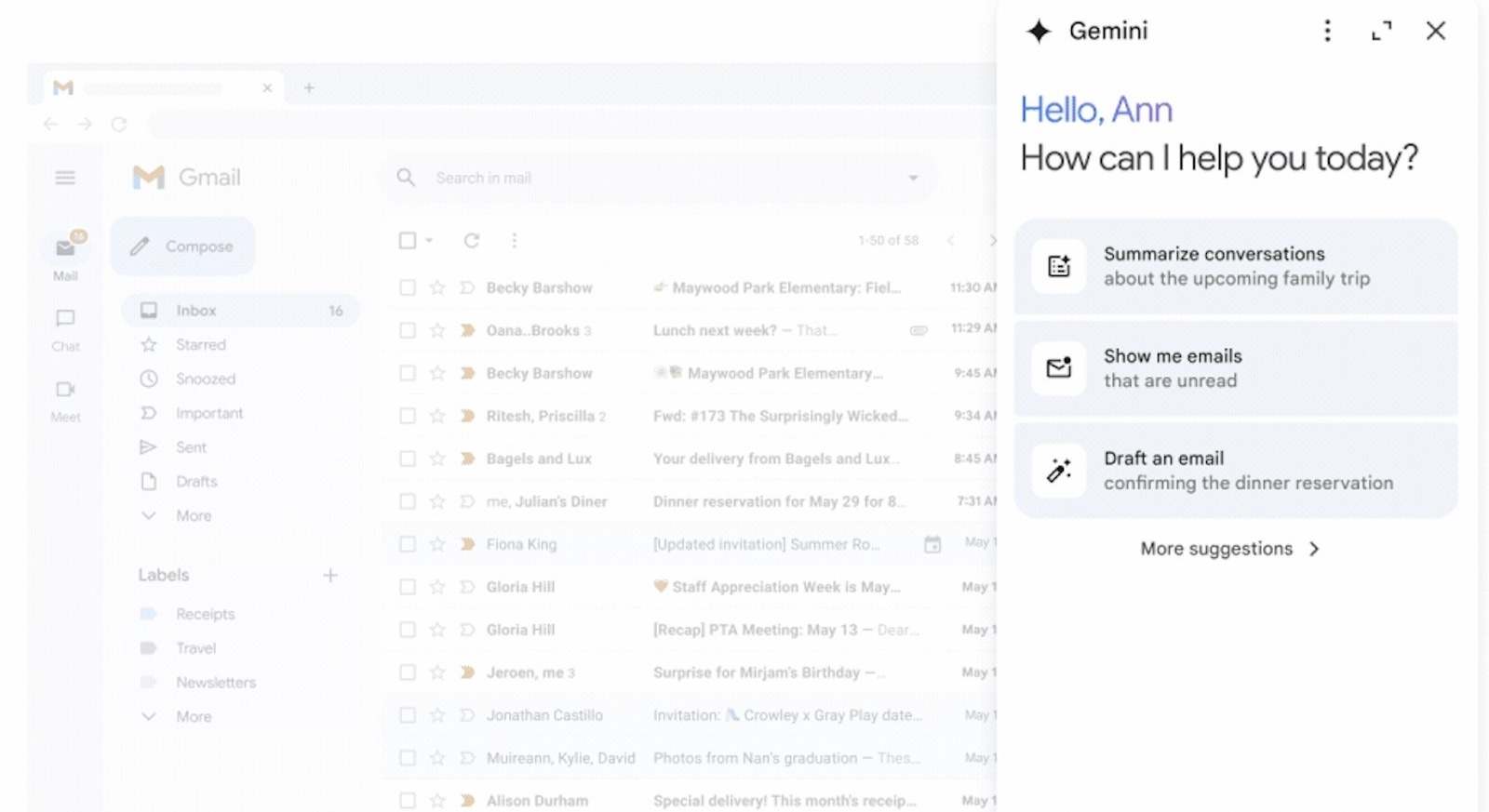This screenshot has width=1489, height=812.
Task: Open the Meet section in sidebar
Action: [x=65, y=401]
